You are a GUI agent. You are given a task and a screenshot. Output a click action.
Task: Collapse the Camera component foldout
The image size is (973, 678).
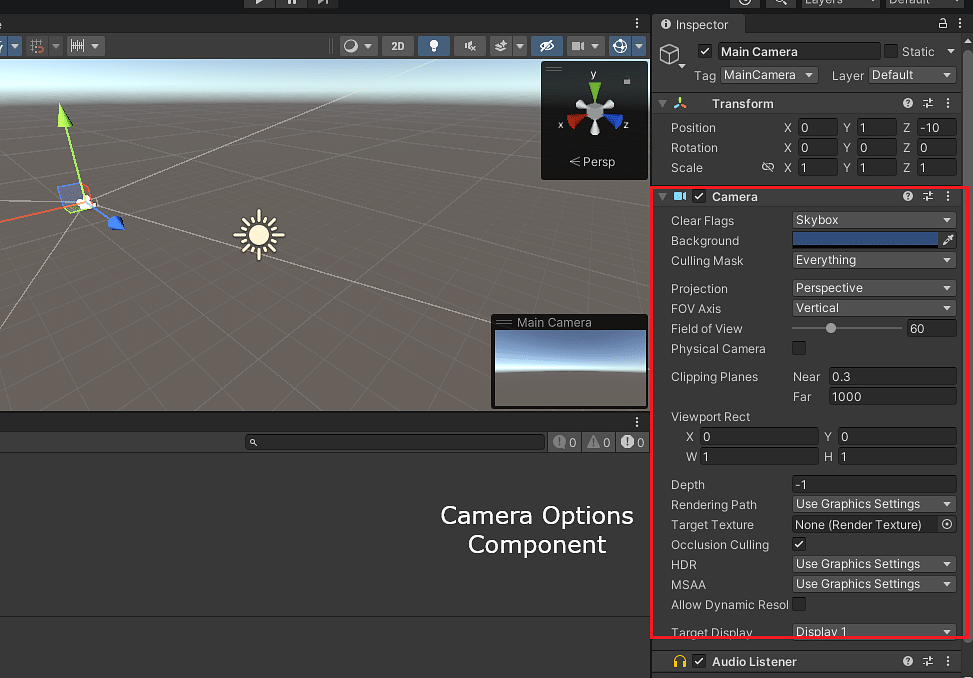click(662, 197)
